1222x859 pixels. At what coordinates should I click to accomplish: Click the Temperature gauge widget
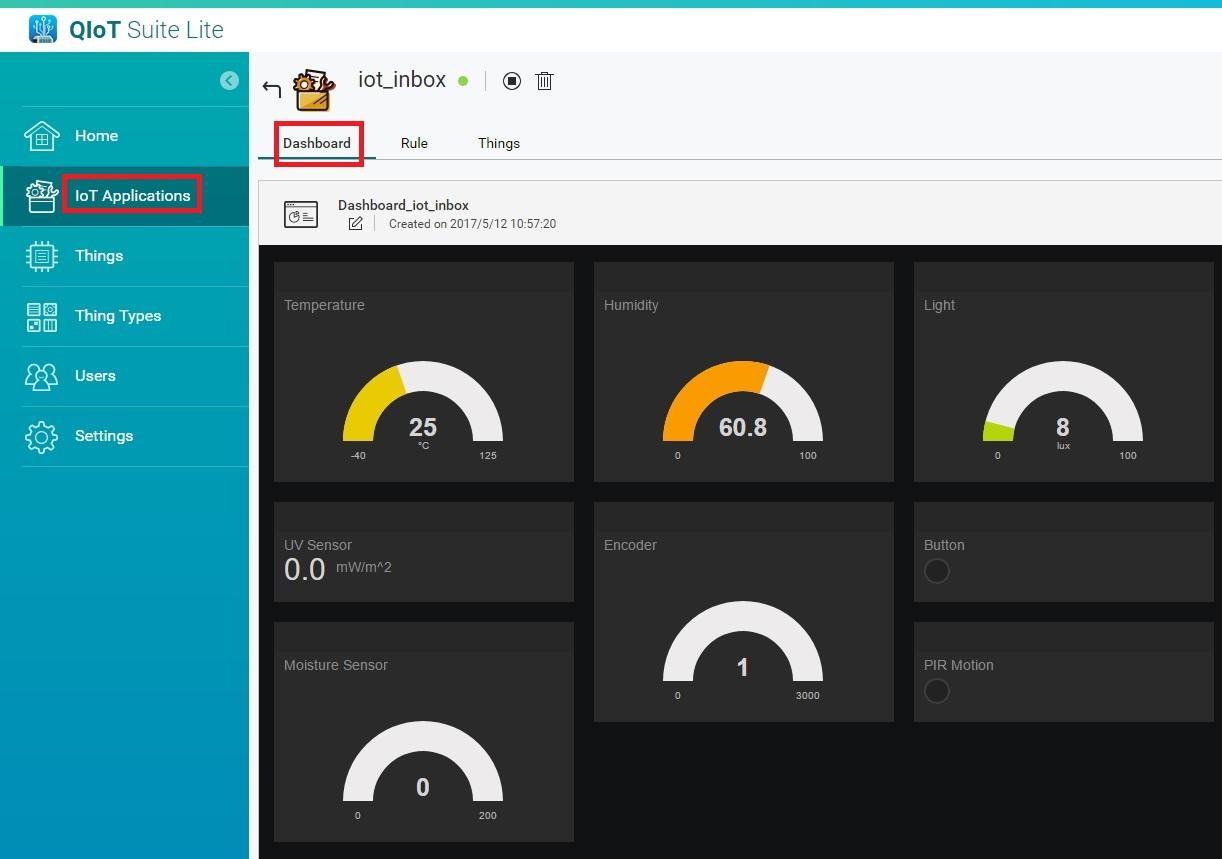423,402
